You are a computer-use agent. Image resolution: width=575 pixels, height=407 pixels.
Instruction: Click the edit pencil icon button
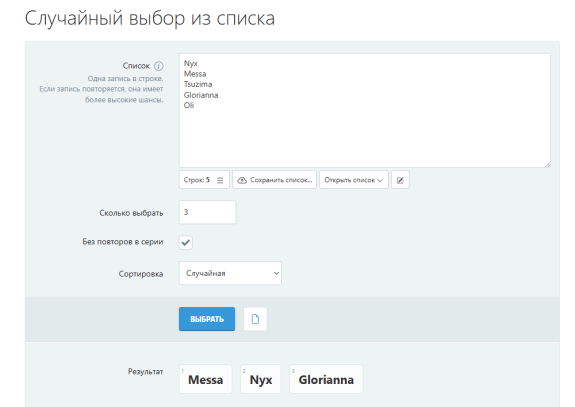point(400,180)
